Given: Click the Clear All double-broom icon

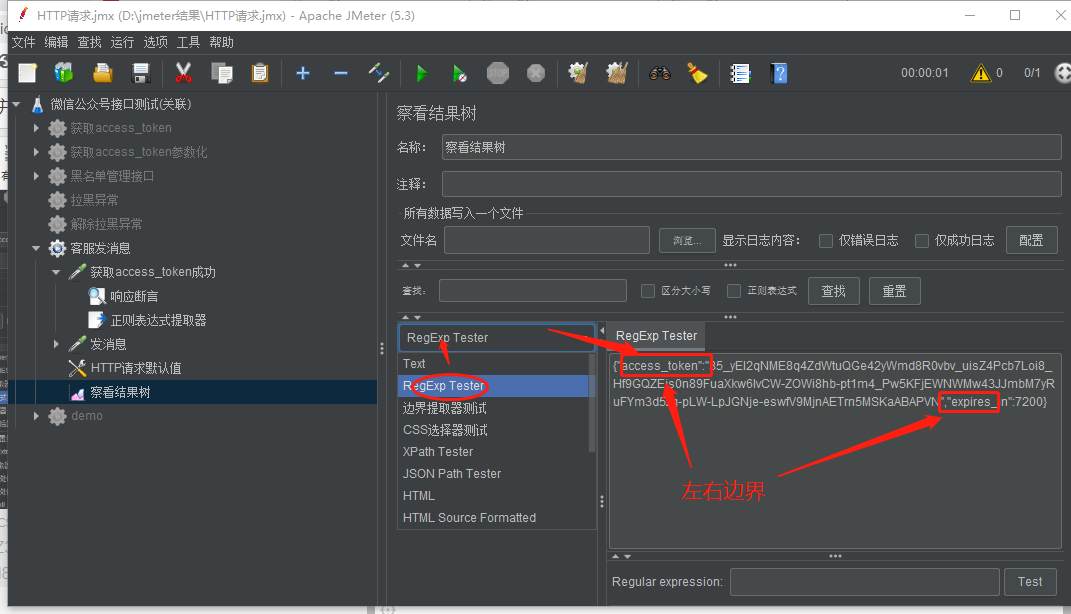Looking at the screenshot, I should pyautogui.click(x=617, y=73).
